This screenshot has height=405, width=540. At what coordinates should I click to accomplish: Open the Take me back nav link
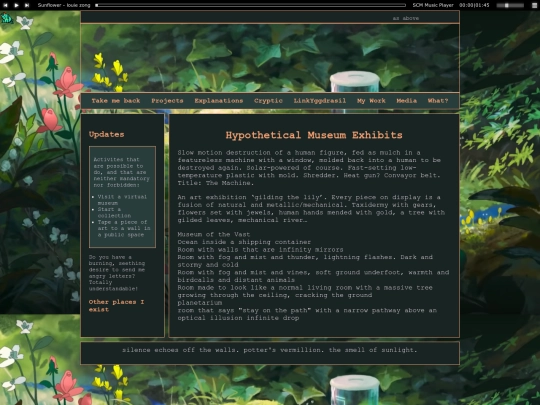tap(116, 101)
